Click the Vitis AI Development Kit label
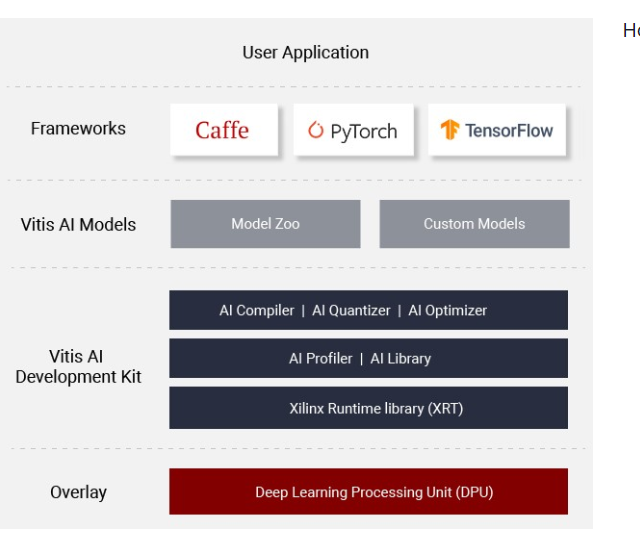This screenshot has width=640, height=556. click(x=78, y=367)
